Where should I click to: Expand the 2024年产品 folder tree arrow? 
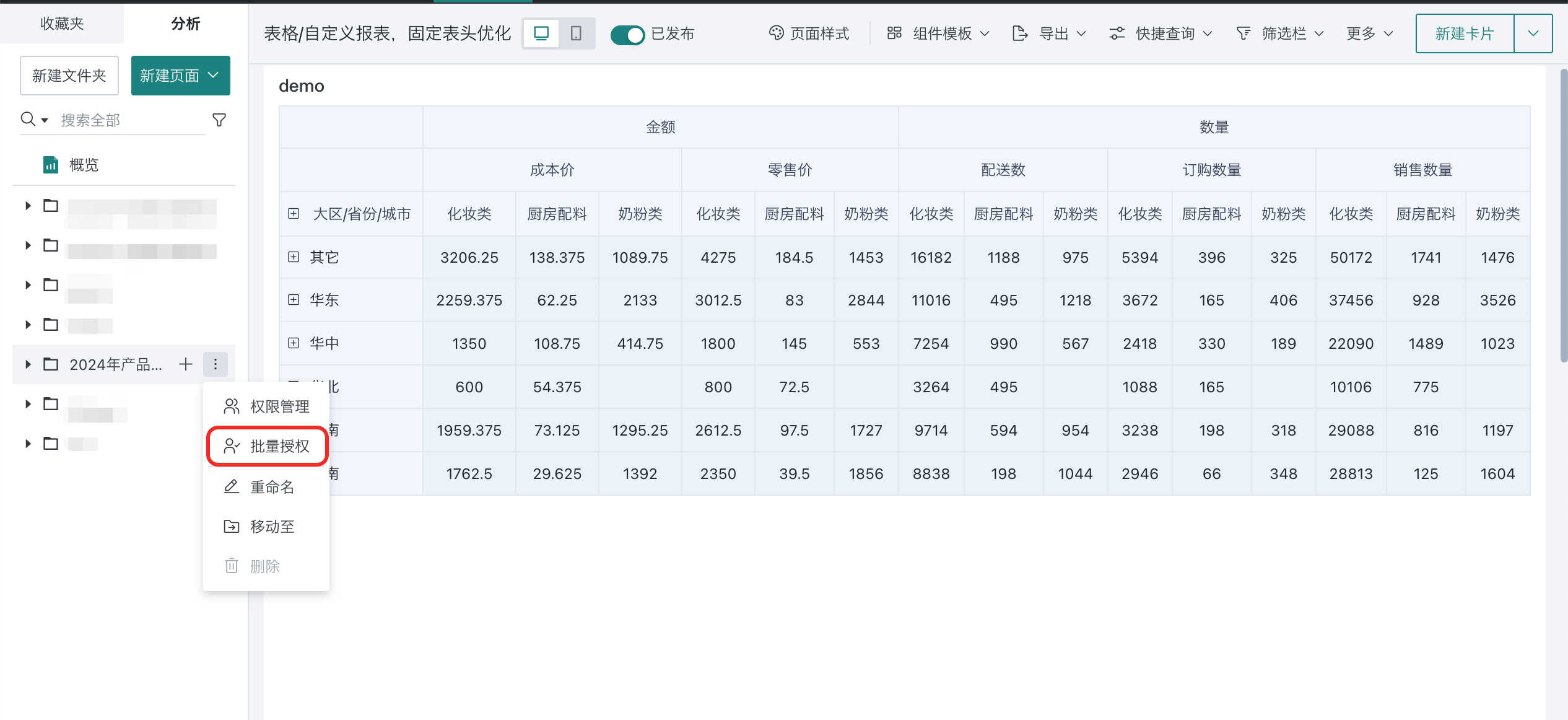[28, 364]
